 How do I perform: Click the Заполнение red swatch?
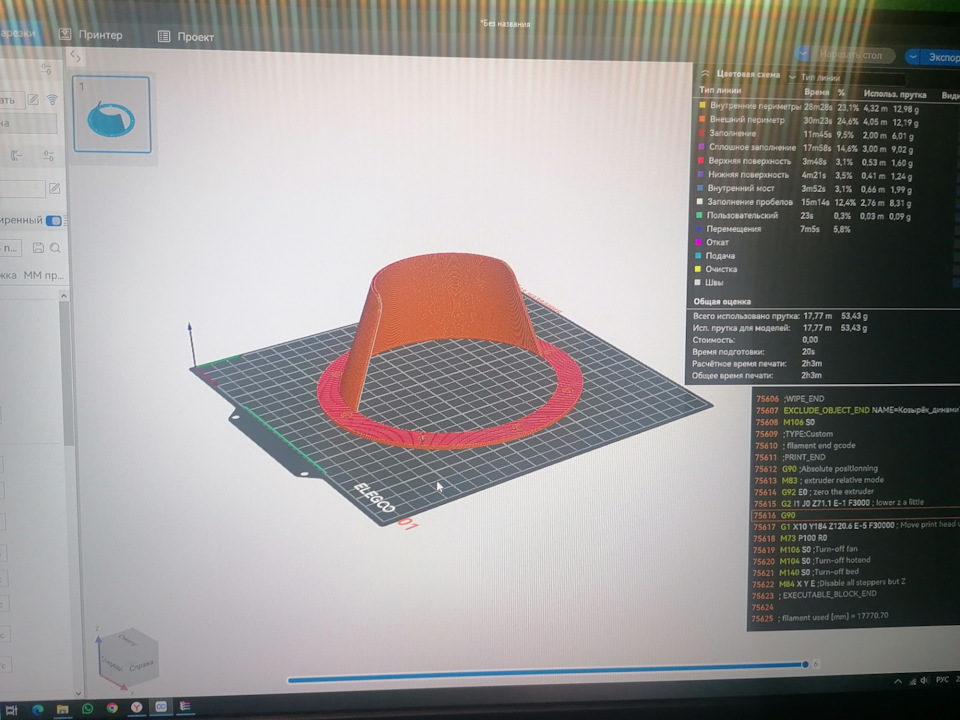click(702, 133)
